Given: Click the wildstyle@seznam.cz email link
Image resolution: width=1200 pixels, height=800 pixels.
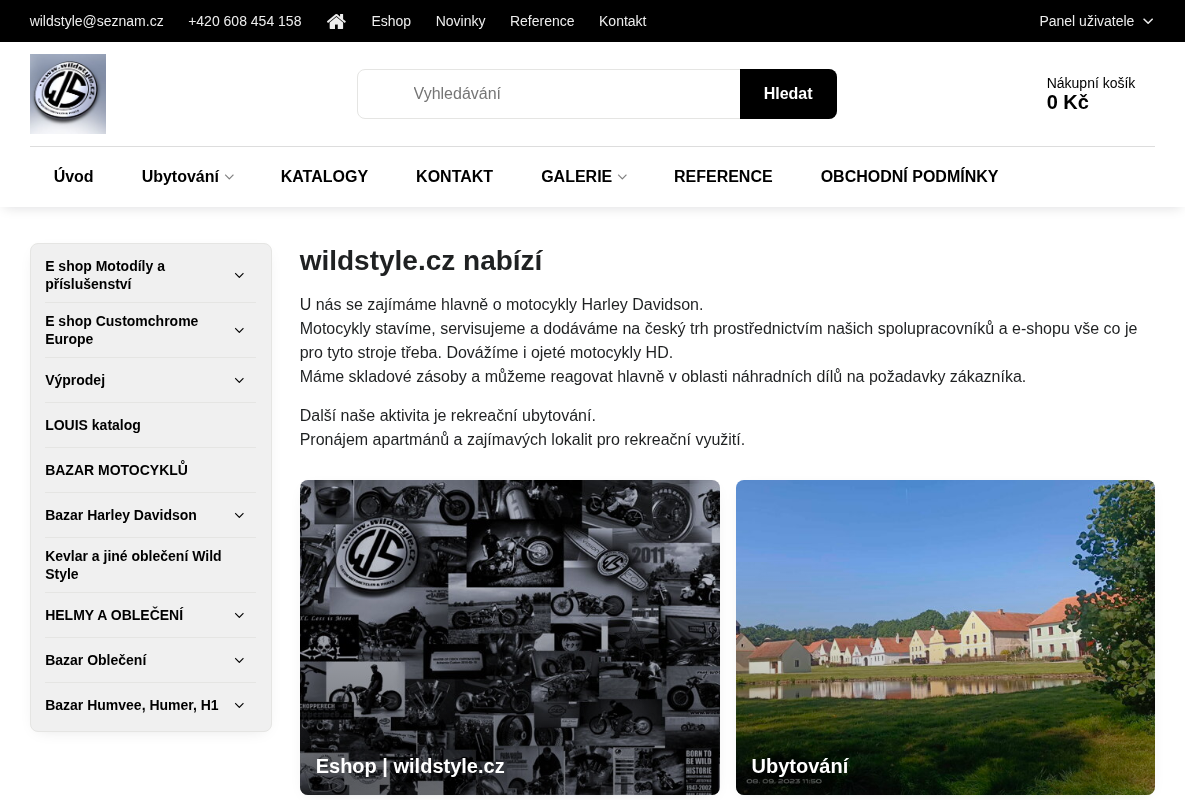Looking at the screenshot, I should point(97,21).
